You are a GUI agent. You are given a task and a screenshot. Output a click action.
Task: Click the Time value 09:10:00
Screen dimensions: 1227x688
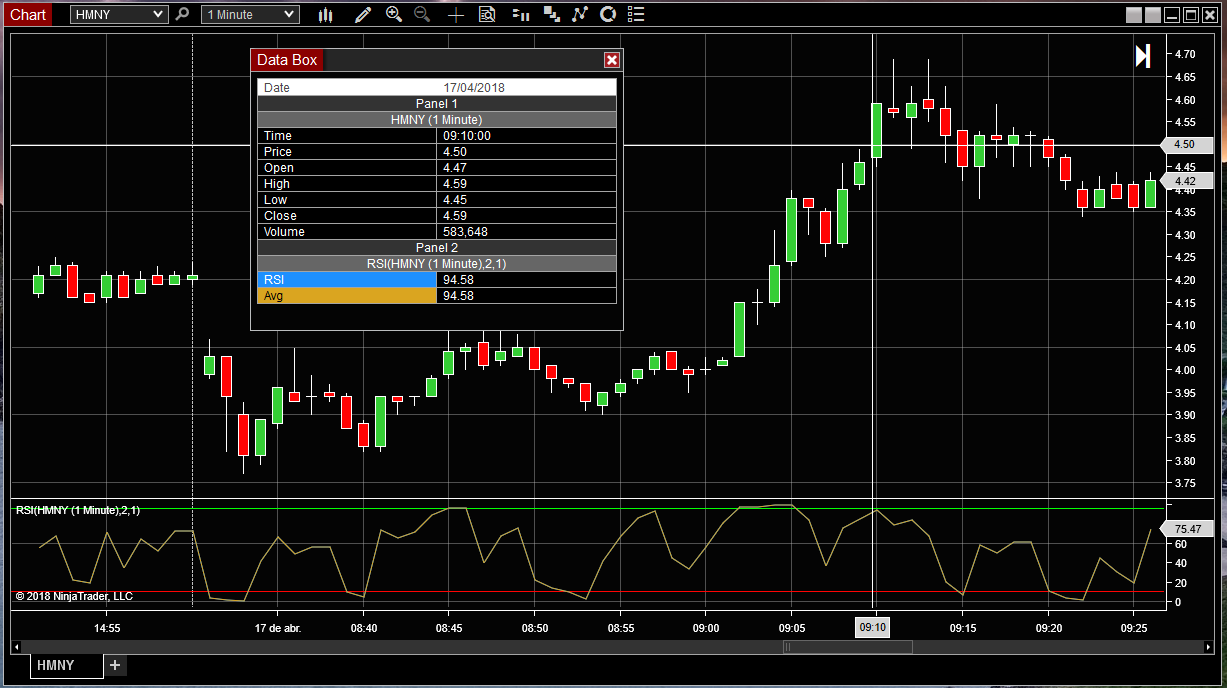[467, 136]
